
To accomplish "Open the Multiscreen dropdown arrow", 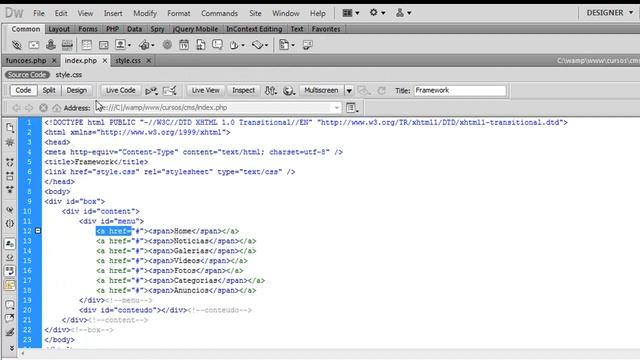I will (349, 91).
